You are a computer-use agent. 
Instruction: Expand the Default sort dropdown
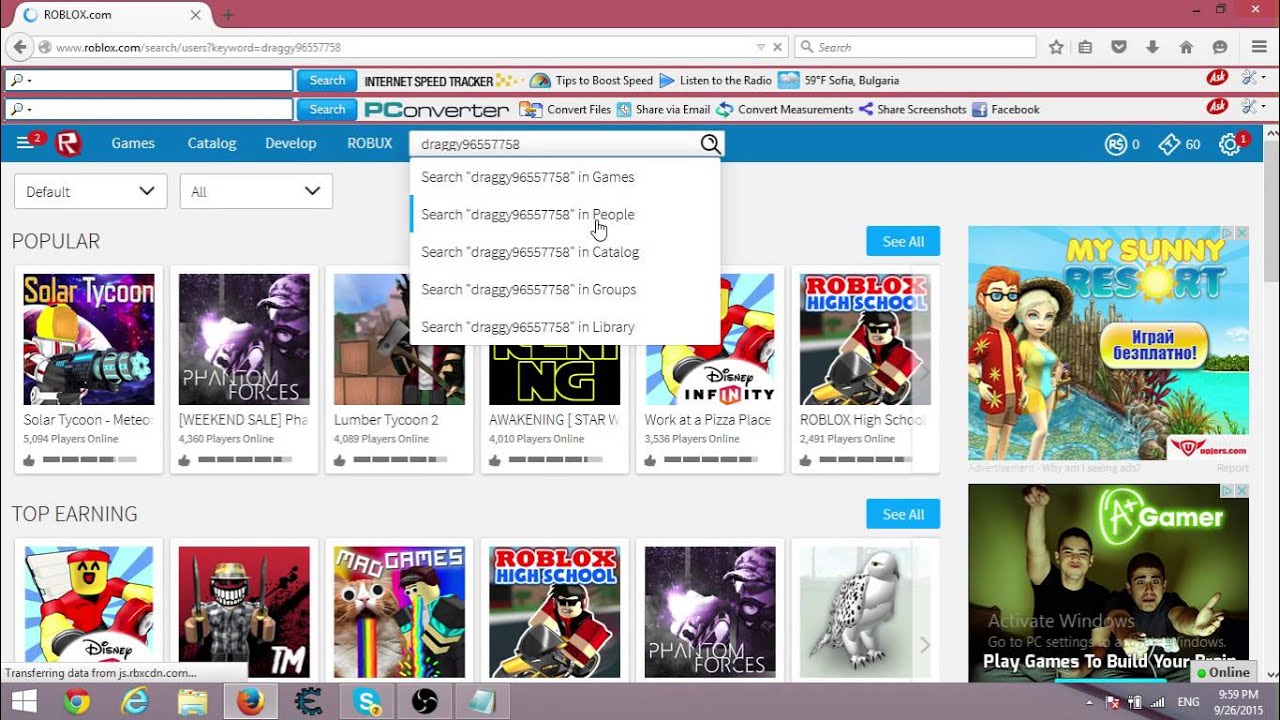(x=90, y=191)
